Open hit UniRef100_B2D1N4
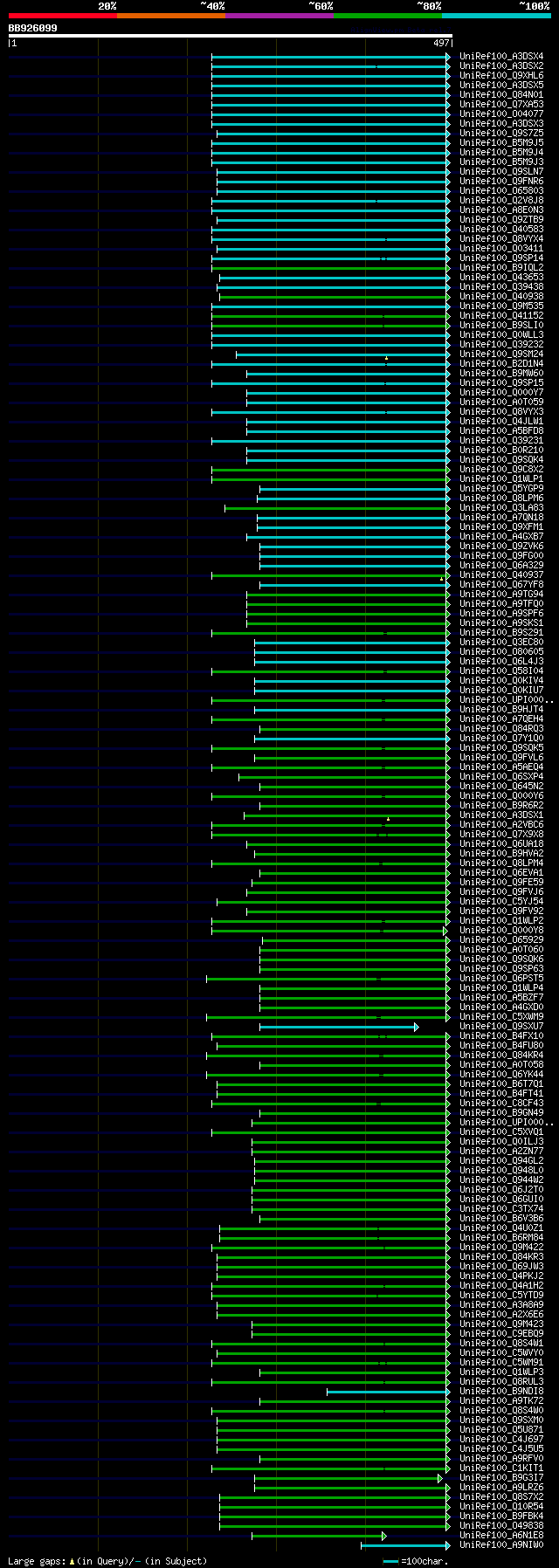The height and width of the screenshot is (1568, 559). click(x=501, y=363)
